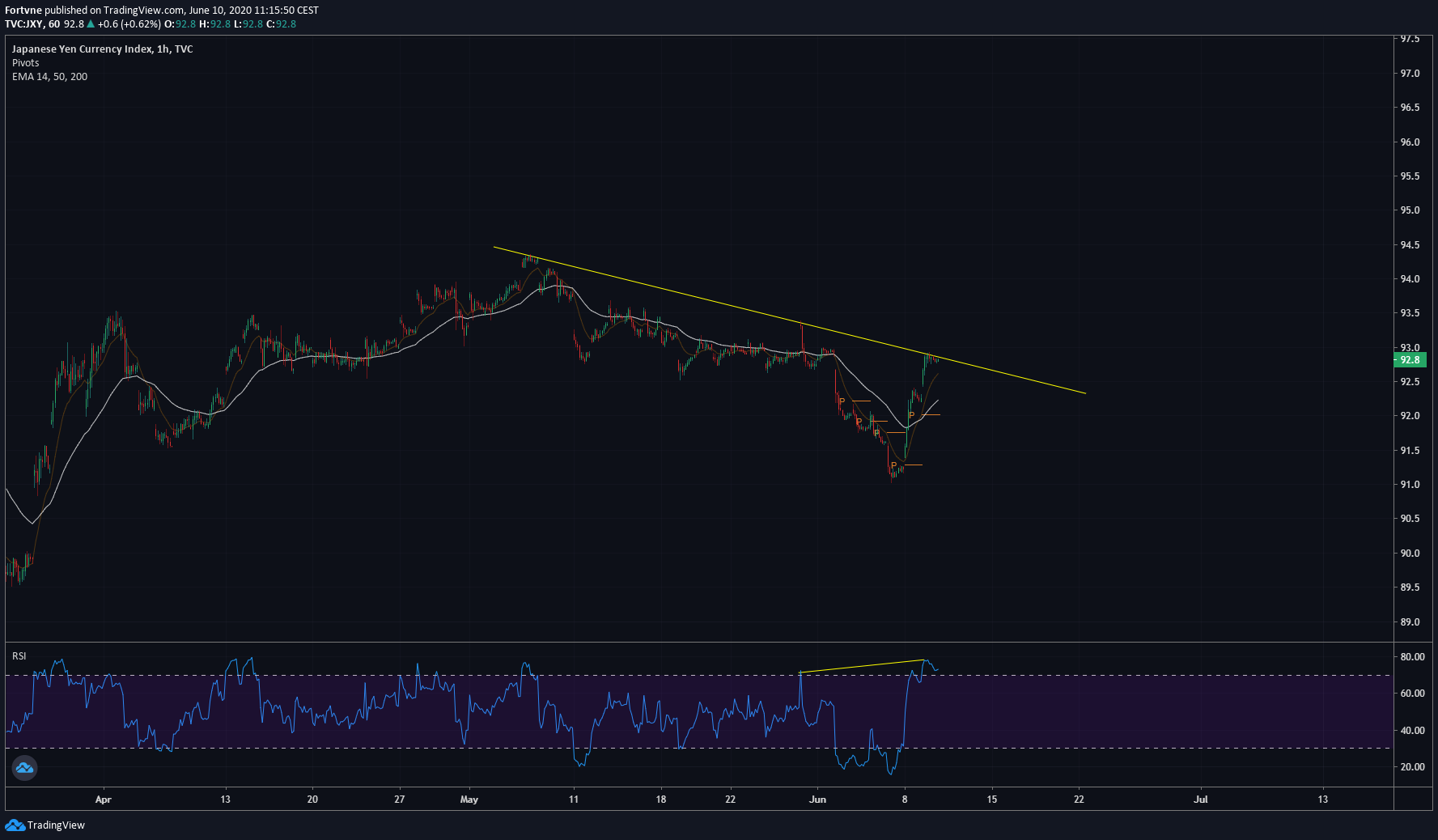Click the Jun label on time axis
Viewport: 1438px width, 840px height.
(x=817, y=800)
